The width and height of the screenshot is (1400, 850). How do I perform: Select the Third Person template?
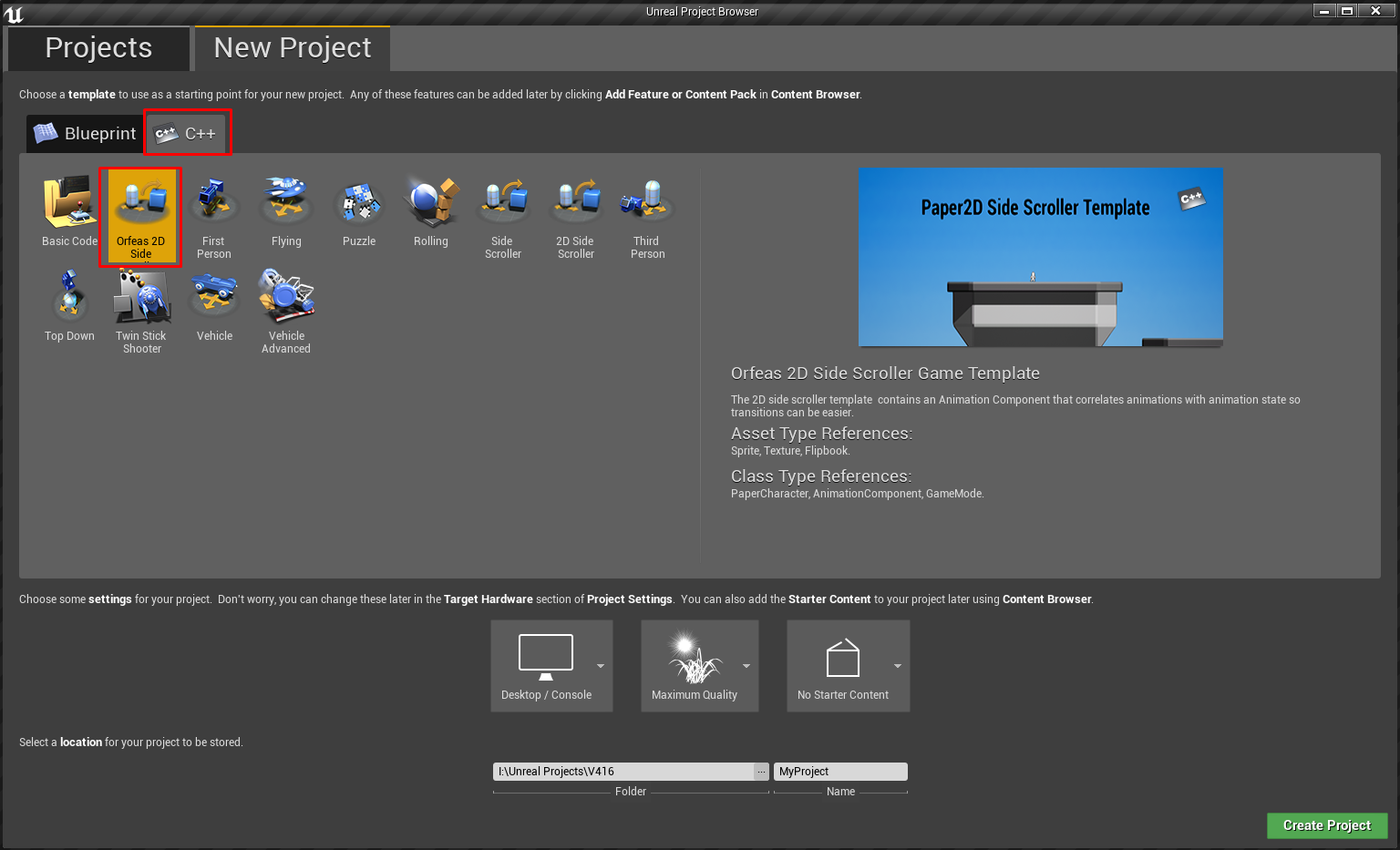647,216
